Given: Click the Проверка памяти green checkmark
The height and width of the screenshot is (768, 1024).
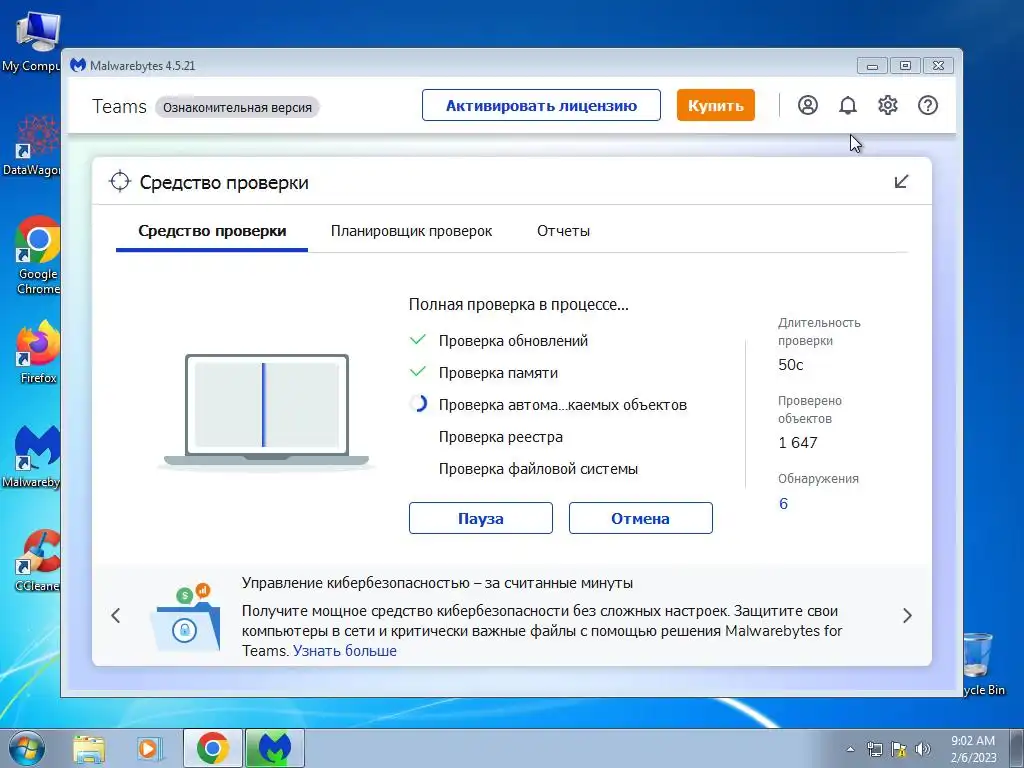Looking at the screenshot, I should point(418,372).
